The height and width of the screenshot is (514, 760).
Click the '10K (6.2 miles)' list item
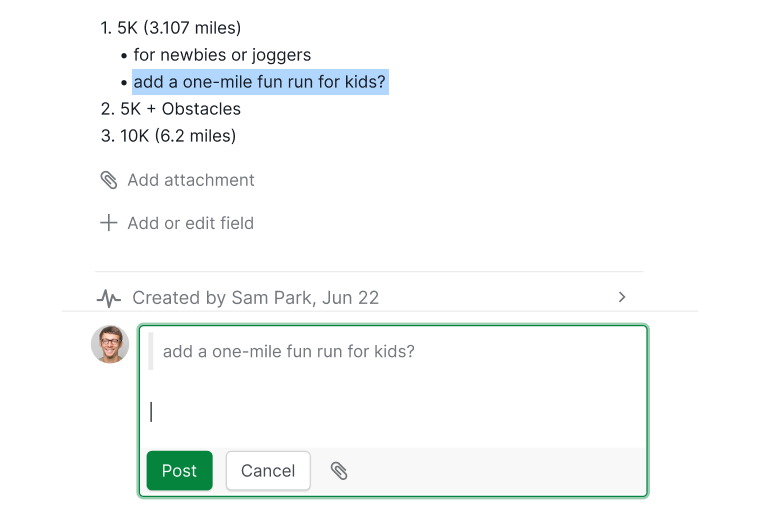(x=178, y=136)
